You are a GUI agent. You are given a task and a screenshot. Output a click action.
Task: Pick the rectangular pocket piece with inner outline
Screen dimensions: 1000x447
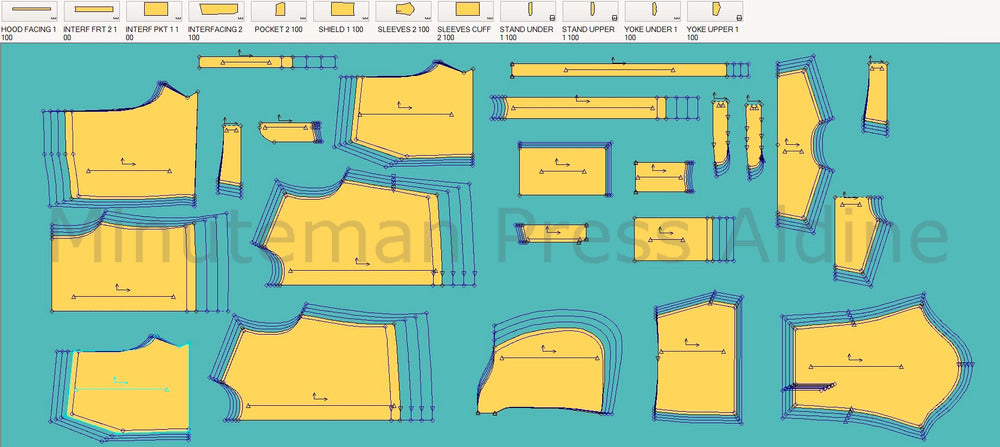(x=563, y=170)
